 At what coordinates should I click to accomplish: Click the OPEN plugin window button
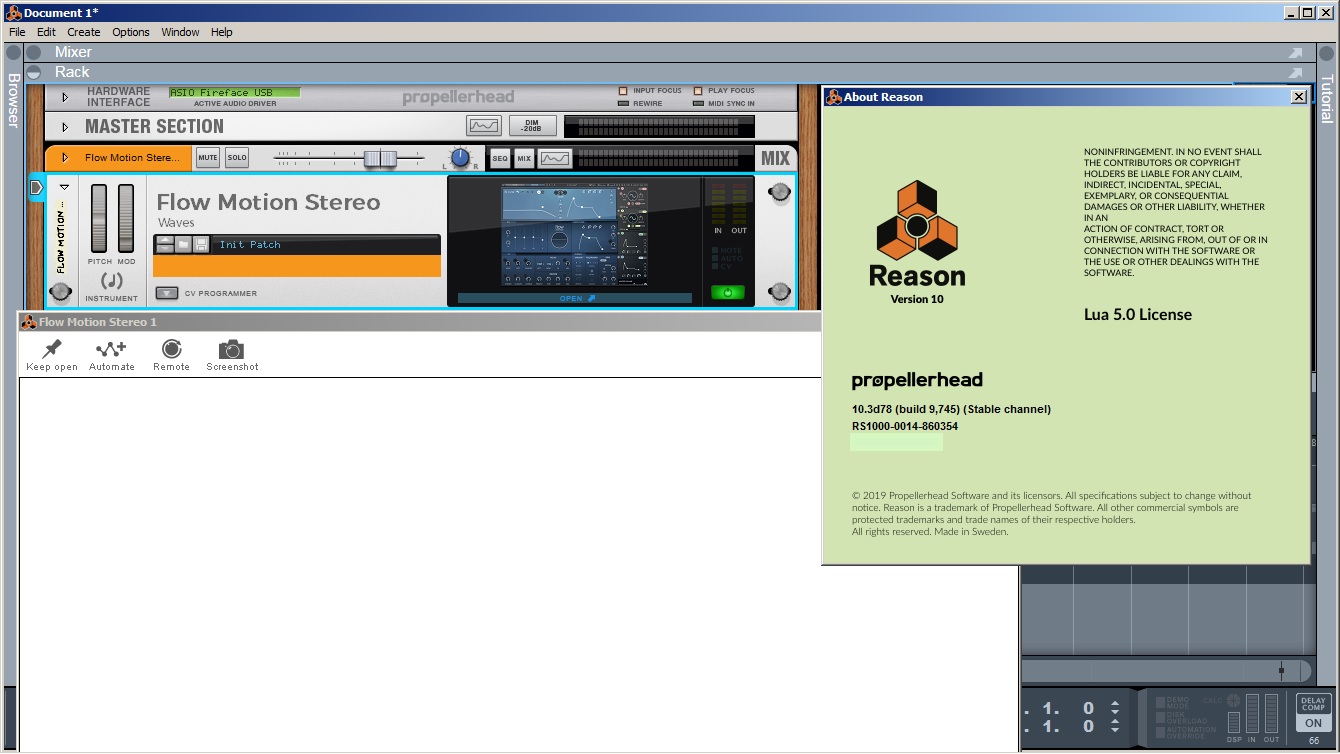point(575,298)
